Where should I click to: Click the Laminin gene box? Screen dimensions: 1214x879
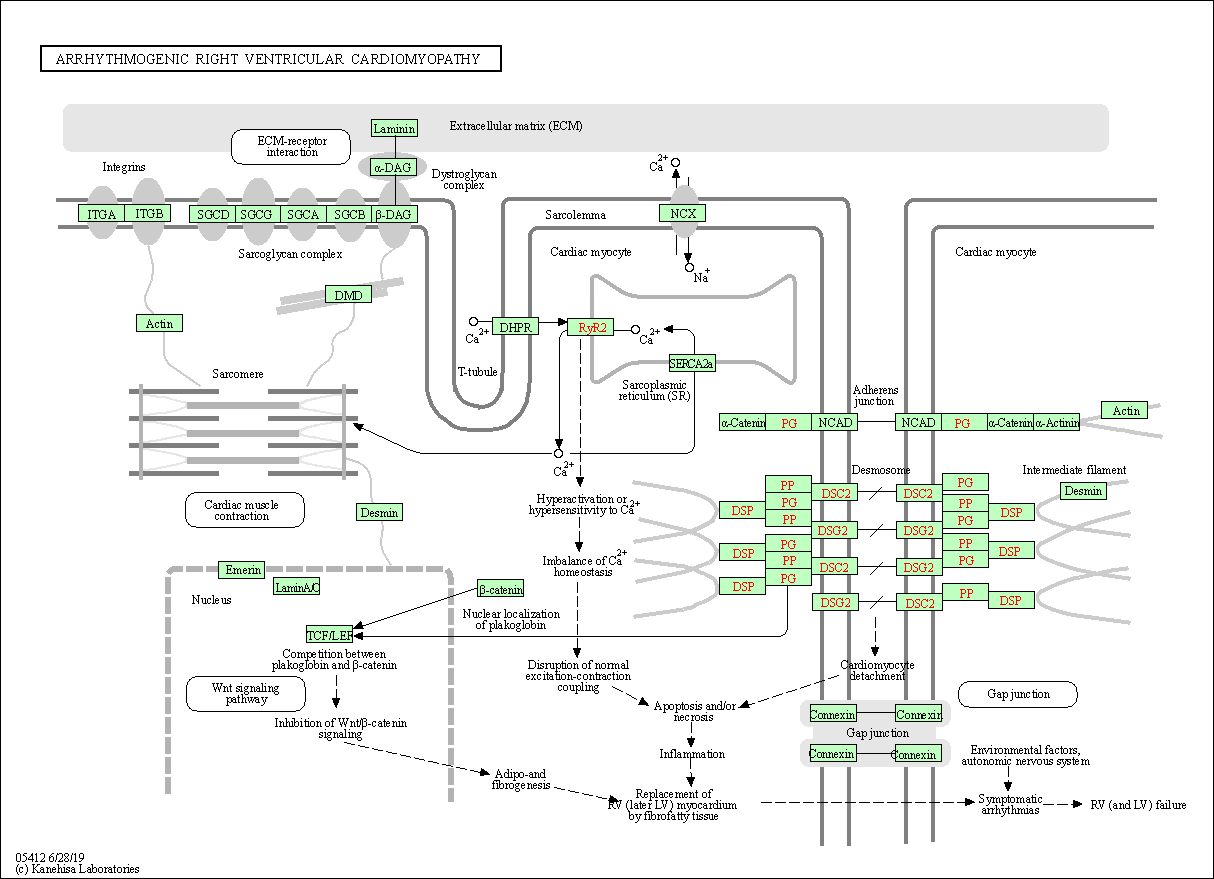pos(394,128)
